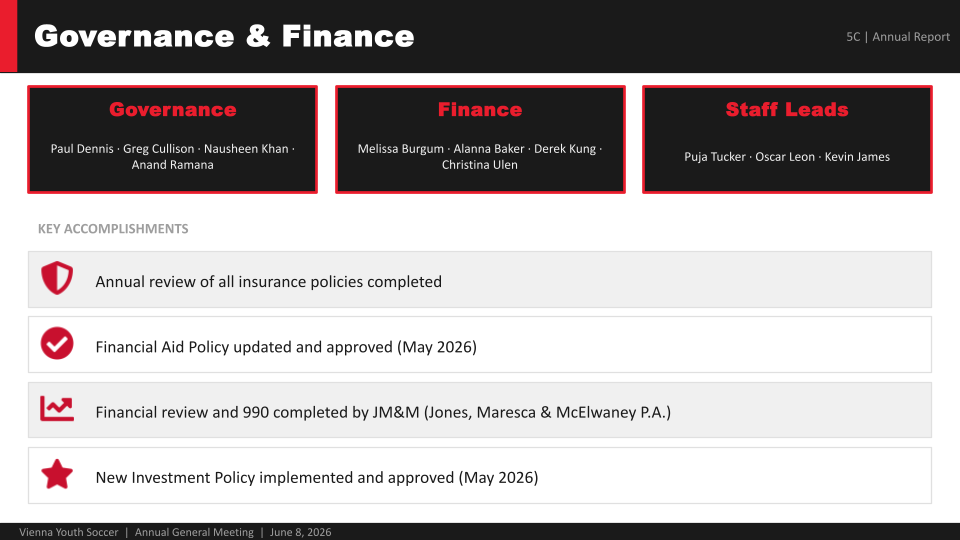
Task: Click Staff Leads names Puja Tucker list
Action: coord(787,157)
